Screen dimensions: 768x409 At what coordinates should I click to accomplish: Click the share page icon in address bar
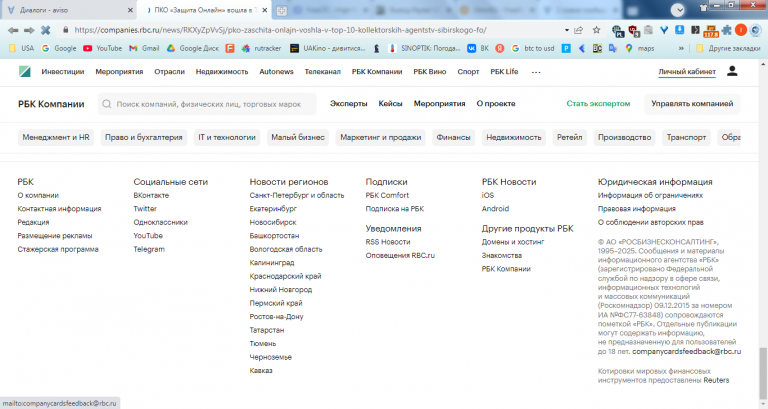[x=578, y=30]
